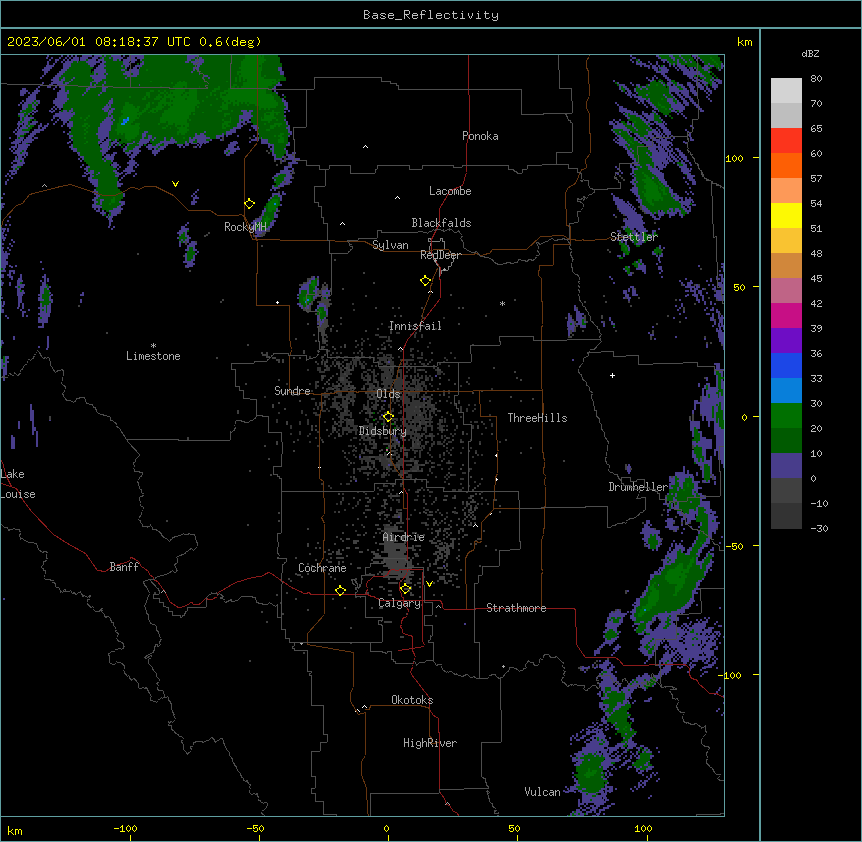Click the yellow diamond marker beside RockyMH
862x842 pixels.
[250, 204]
